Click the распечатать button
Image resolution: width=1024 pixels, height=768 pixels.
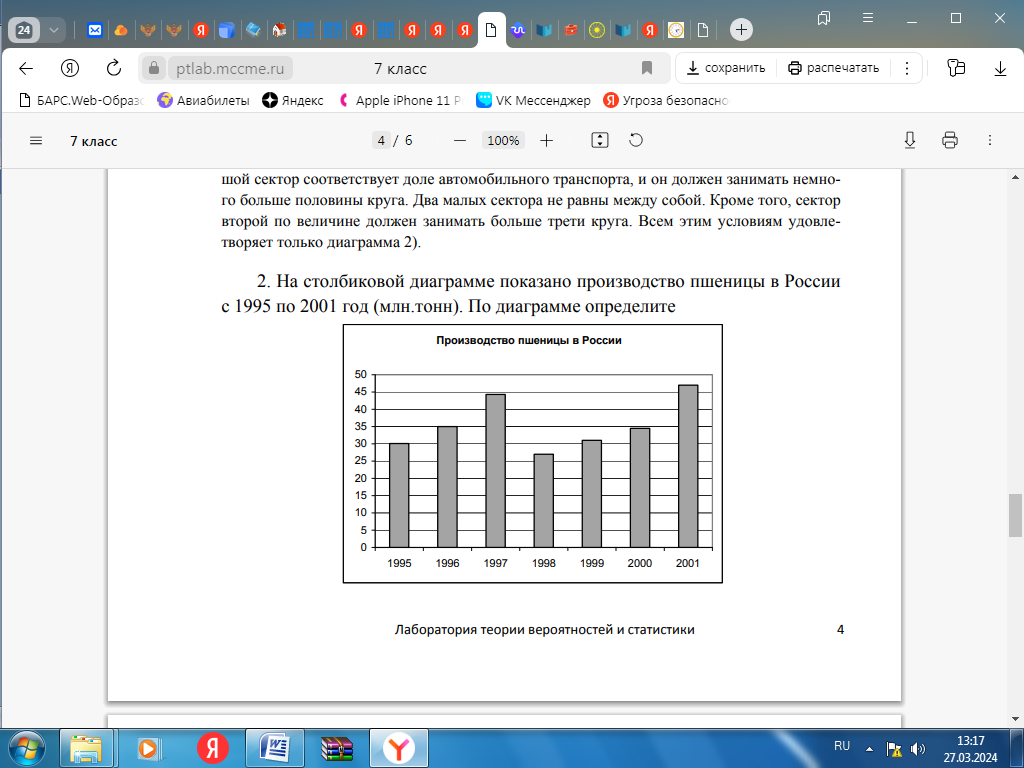833,68
